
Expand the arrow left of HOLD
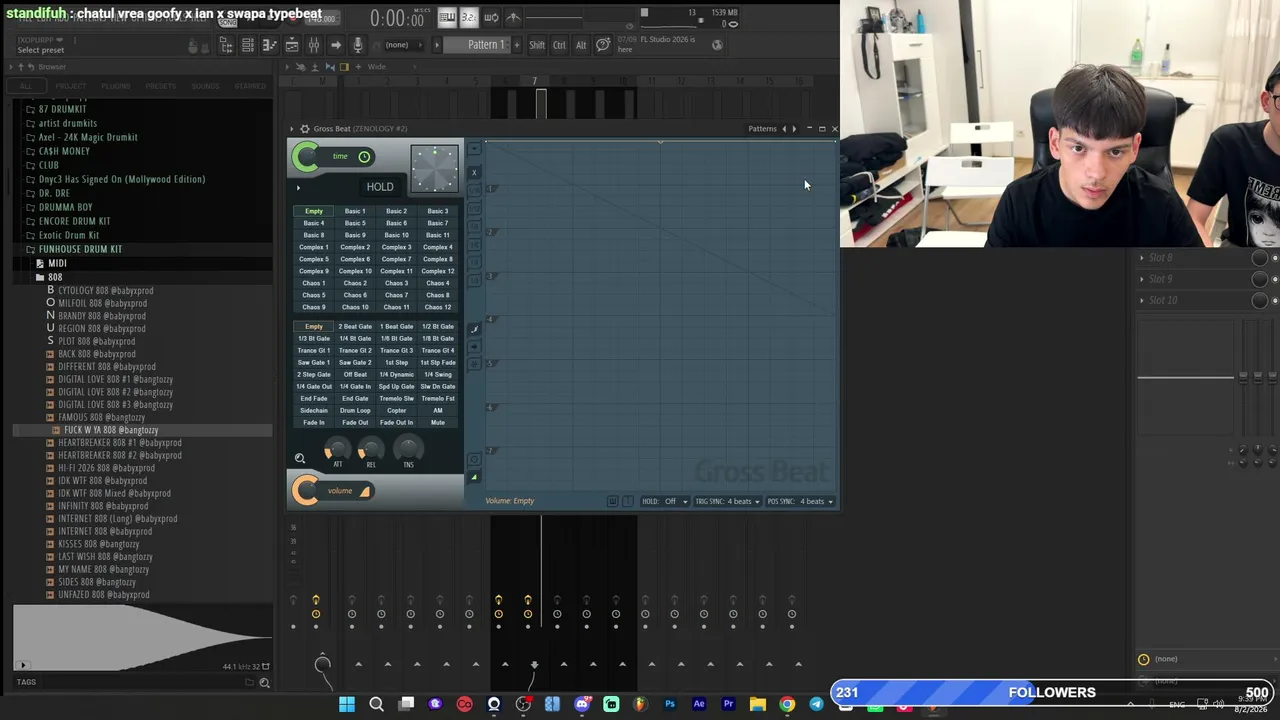298,187
